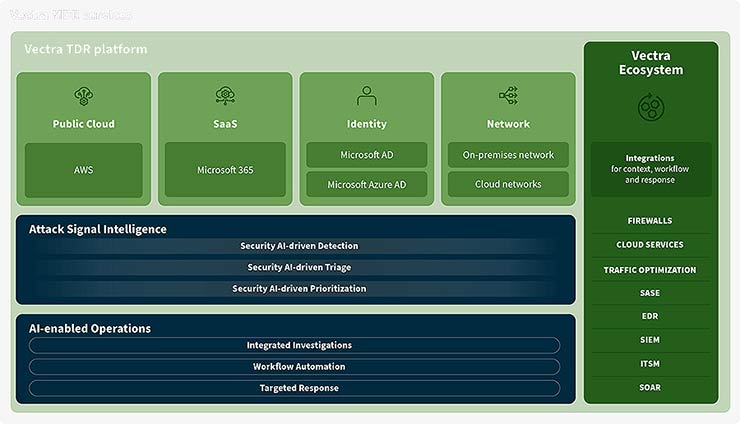Click CLOUD SERVICES in the ecosystem list
Viewport: 740px width, 424px height.
point(650,245)
